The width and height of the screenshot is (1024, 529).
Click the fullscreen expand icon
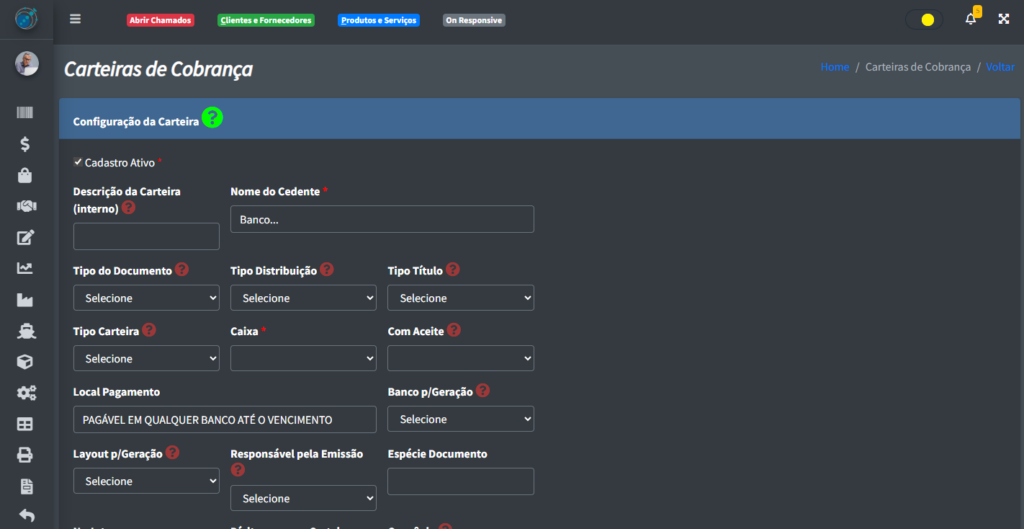coord(1003,19)
